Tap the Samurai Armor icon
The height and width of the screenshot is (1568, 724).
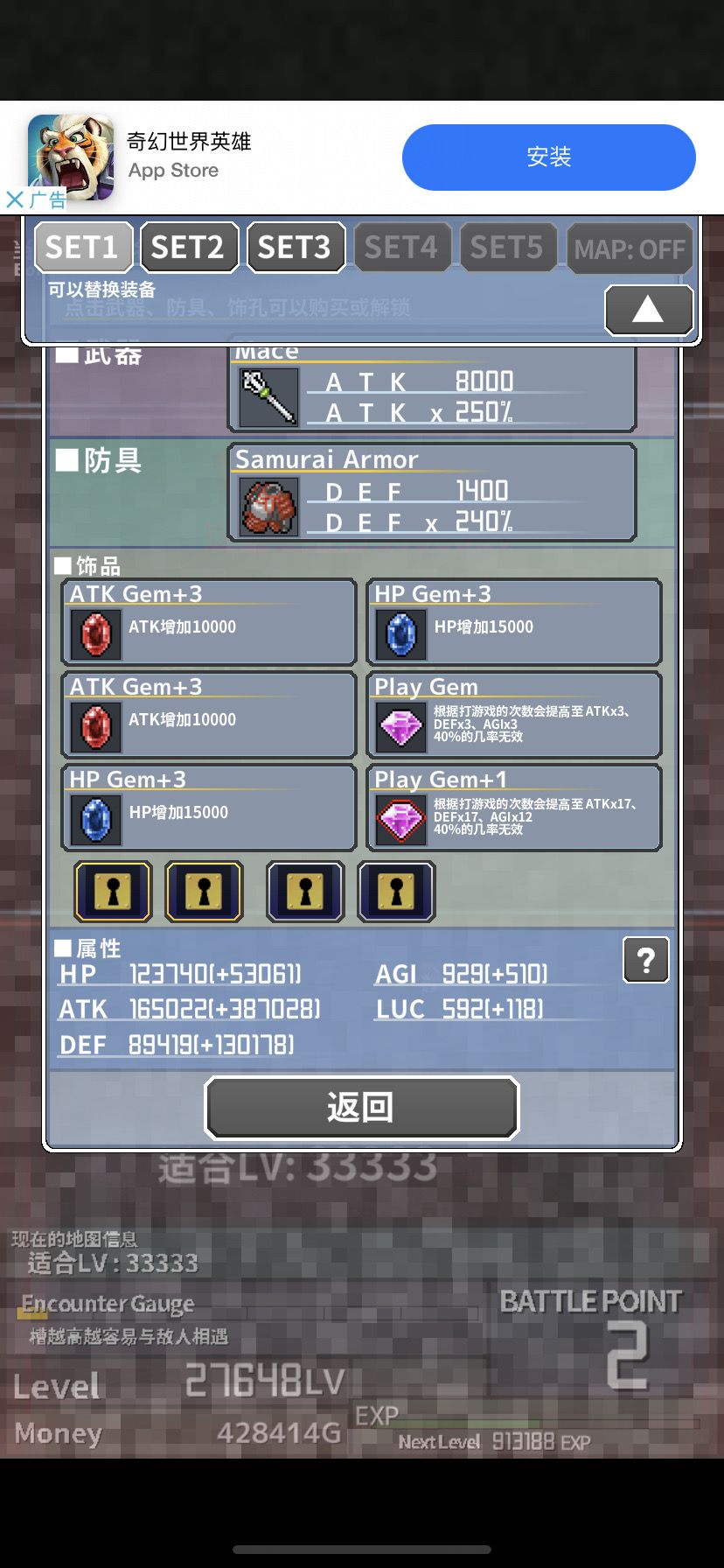pyautogui.click(x=268, y=507)
